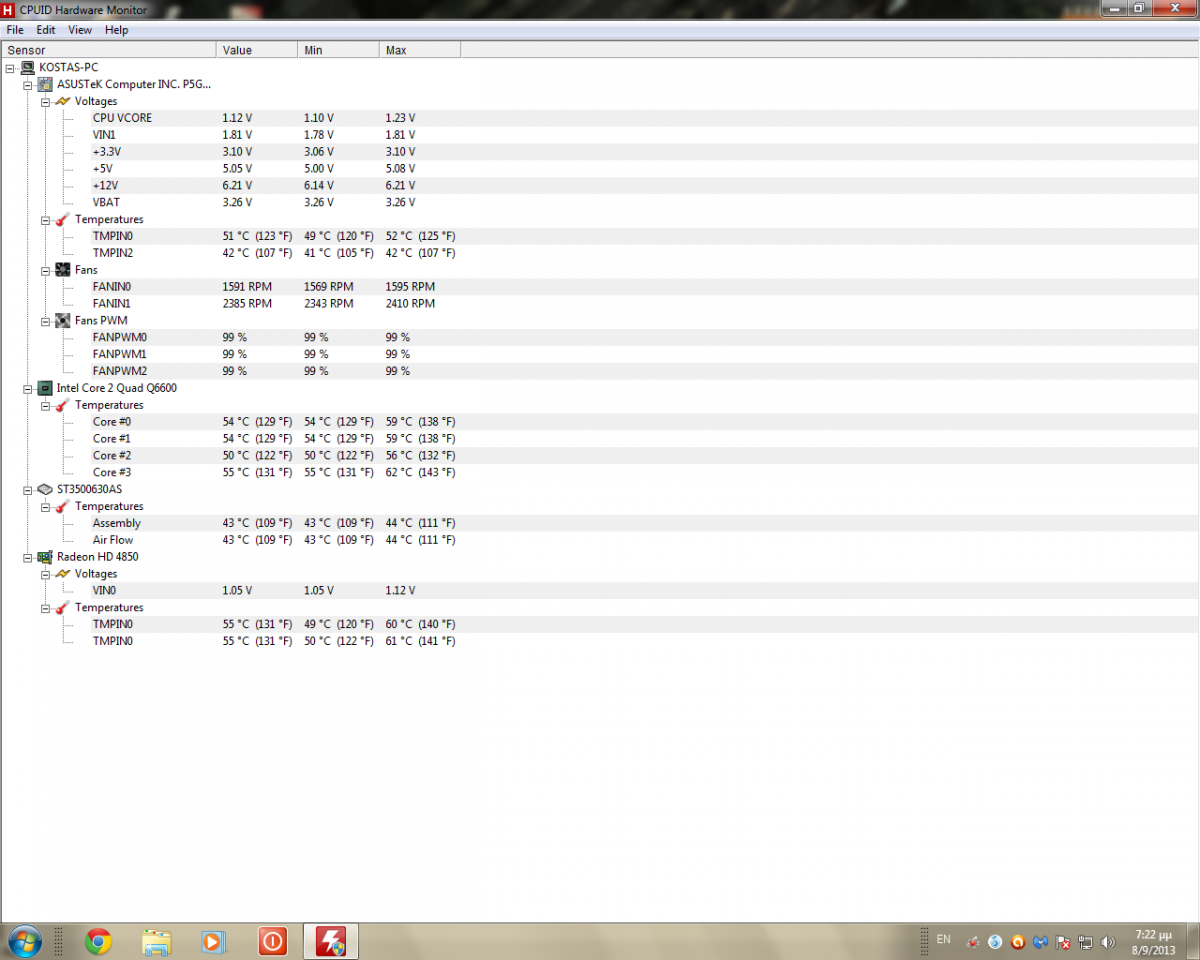
Task: Click the Max column header
Action: (421, 50)
